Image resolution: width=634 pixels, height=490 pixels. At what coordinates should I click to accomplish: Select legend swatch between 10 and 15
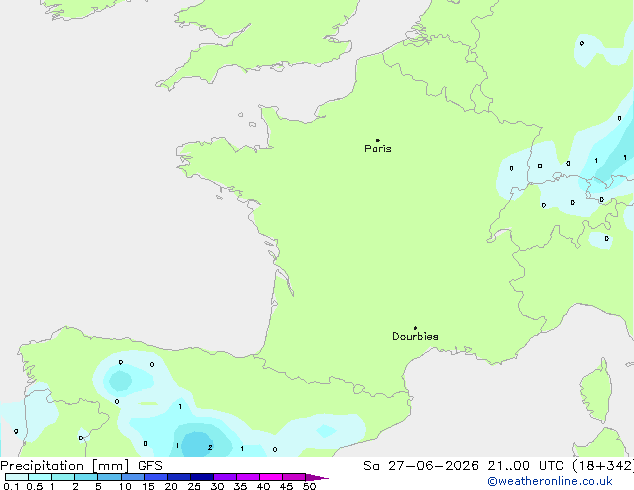(x=133, y=477)
